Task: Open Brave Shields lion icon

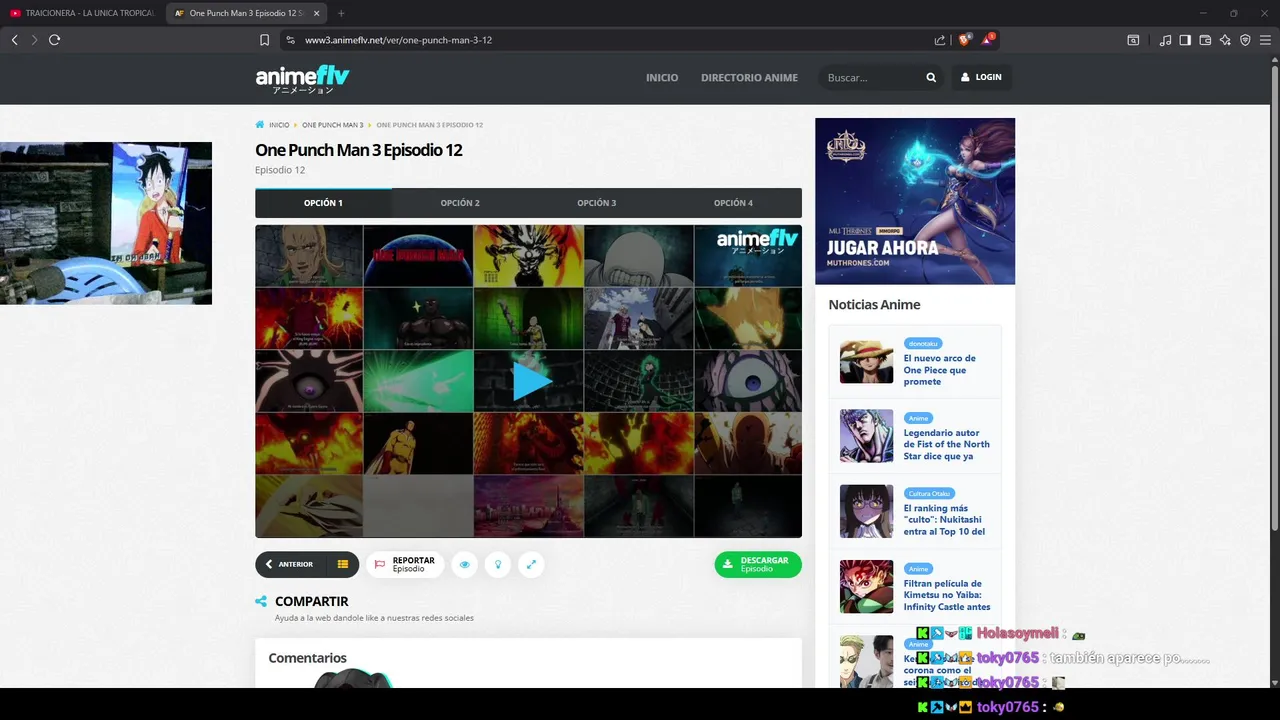Action: click(964, 40)
